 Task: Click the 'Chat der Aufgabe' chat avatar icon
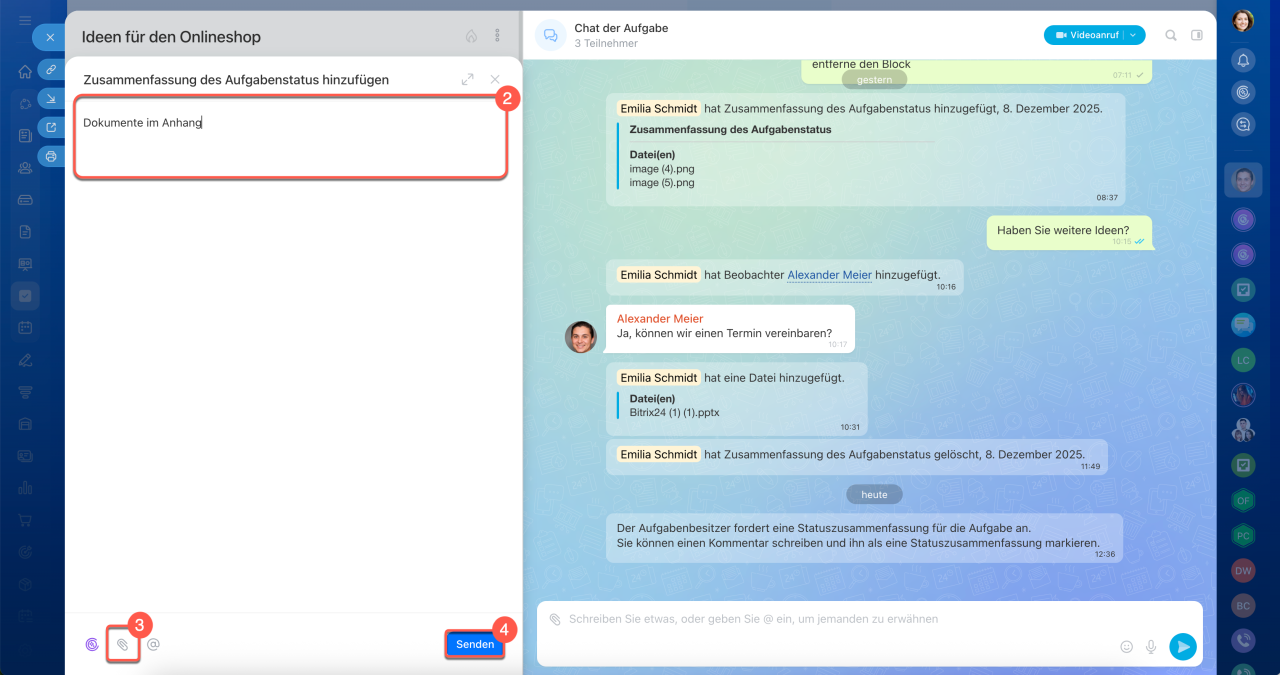pos(550,35)
